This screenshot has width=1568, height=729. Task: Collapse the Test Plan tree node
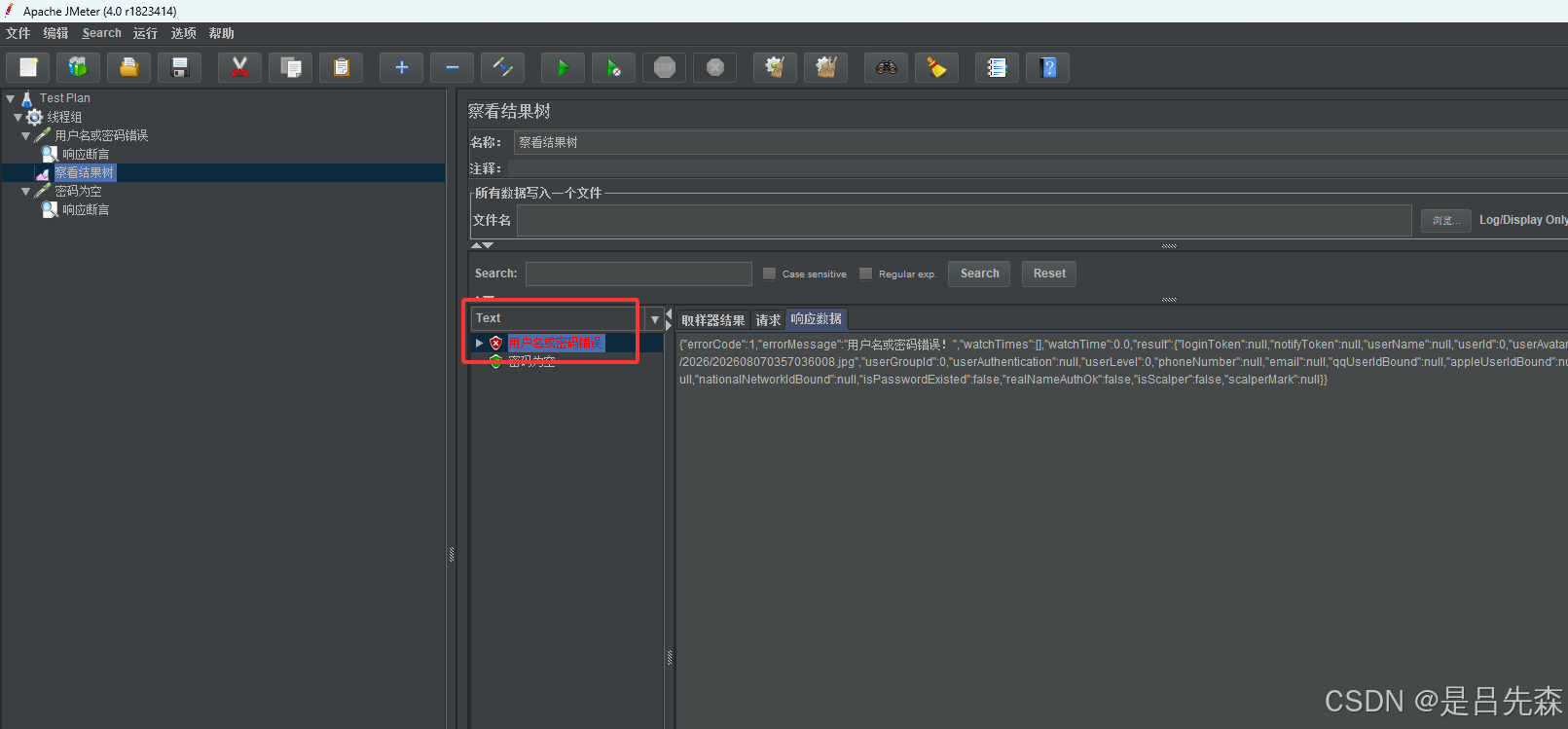[11, 98]
